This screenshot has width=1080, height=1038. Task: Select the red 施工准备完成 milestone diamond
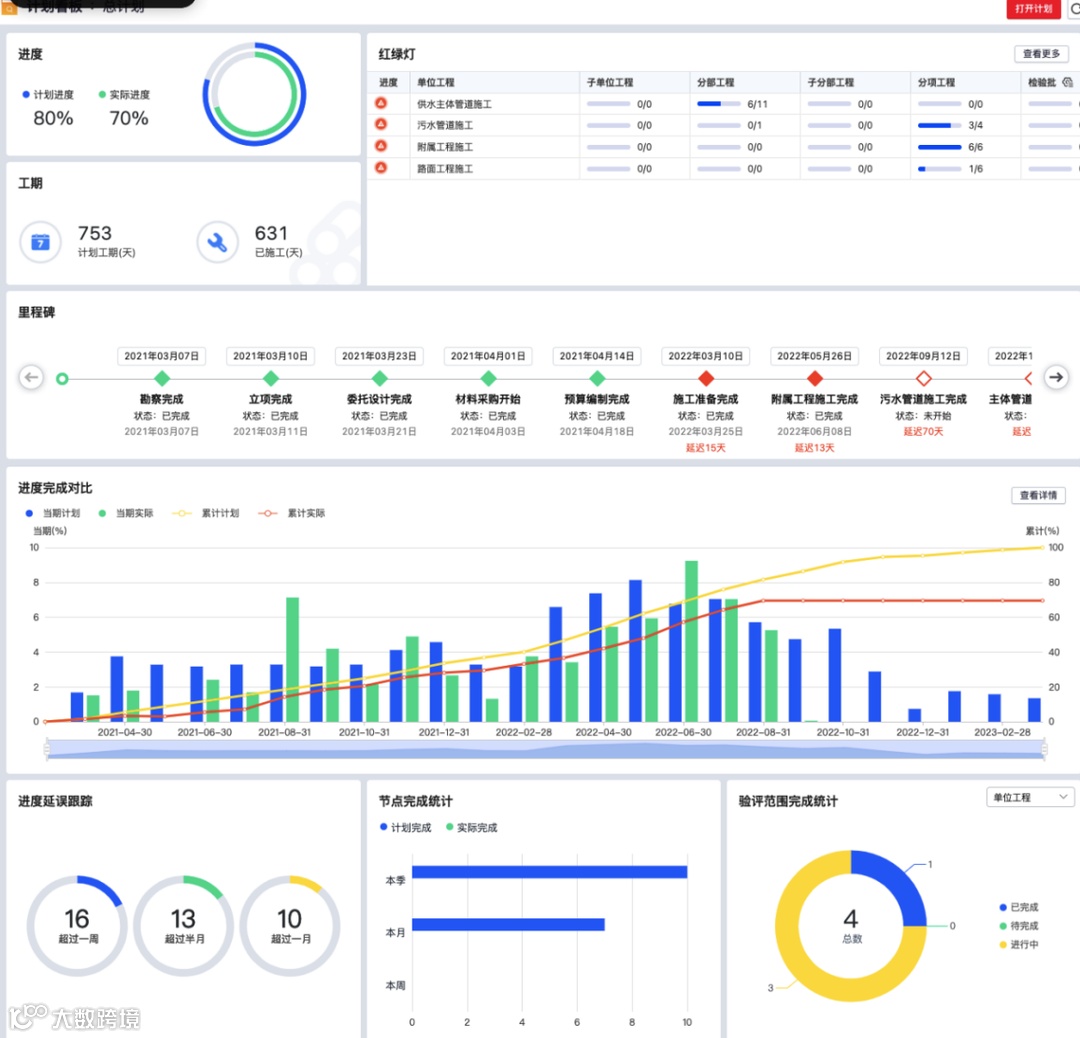tap(706, 378)
